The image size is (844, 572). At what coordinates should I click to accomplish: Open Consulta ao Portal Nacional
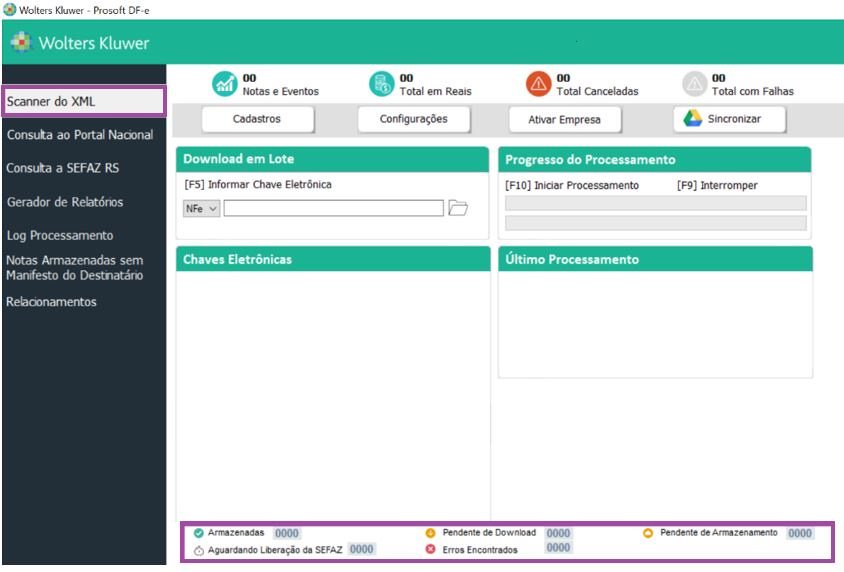point(80,135)
